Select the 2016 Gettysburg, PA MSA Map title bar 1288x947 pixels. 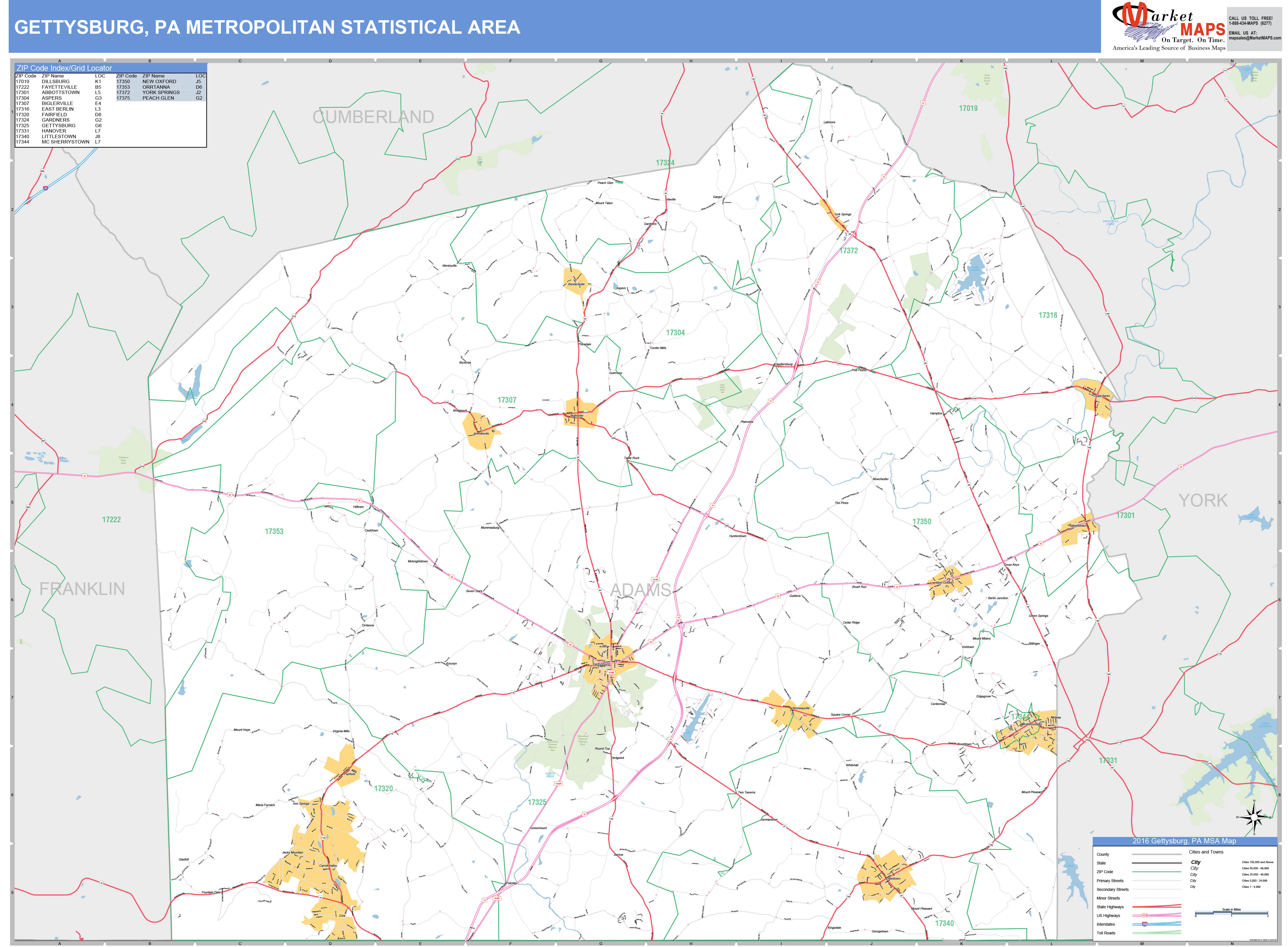[x=1184, y=841]
